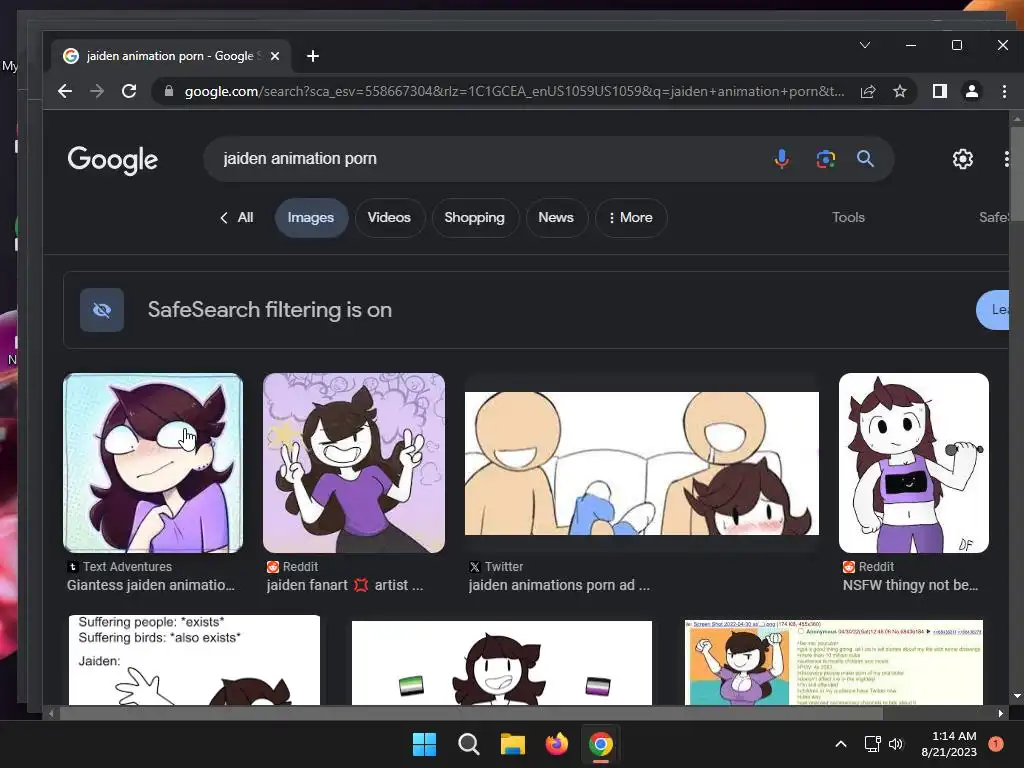Start voice search with the microphone icon
The height and width of the screenshot is (768, 1024).
pyautogui.click(x=782, y=159)
